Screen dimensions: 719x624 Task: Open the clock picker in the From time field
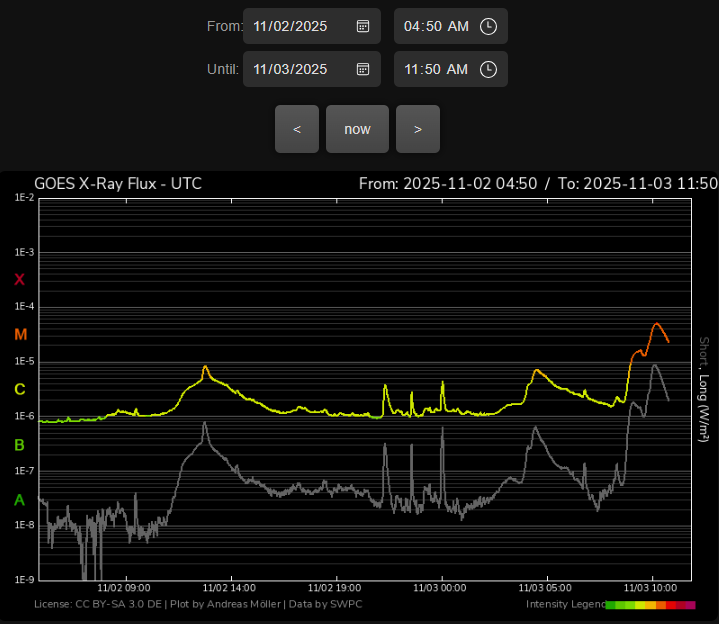tap(488, 26)
